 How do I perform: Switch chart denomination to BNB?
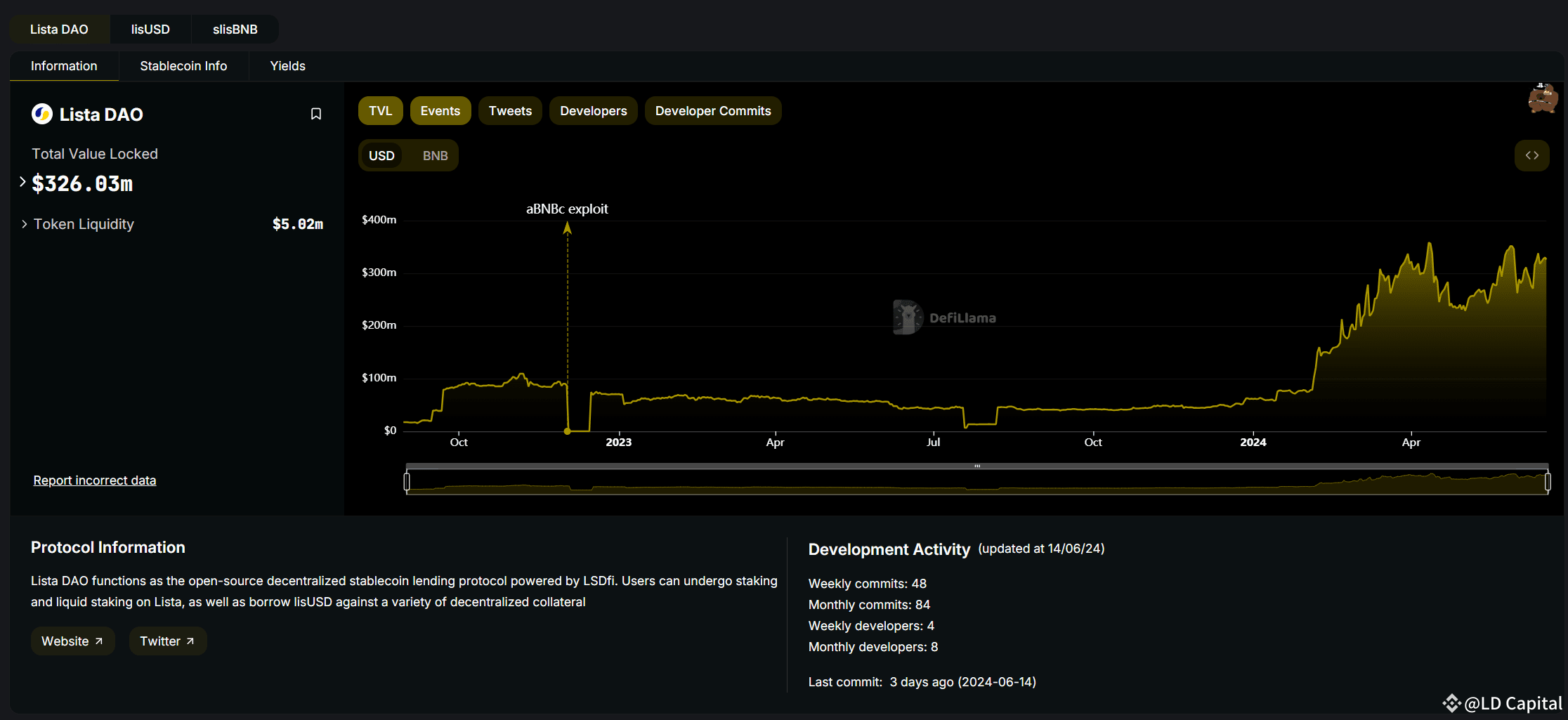[x=435, y=156]
